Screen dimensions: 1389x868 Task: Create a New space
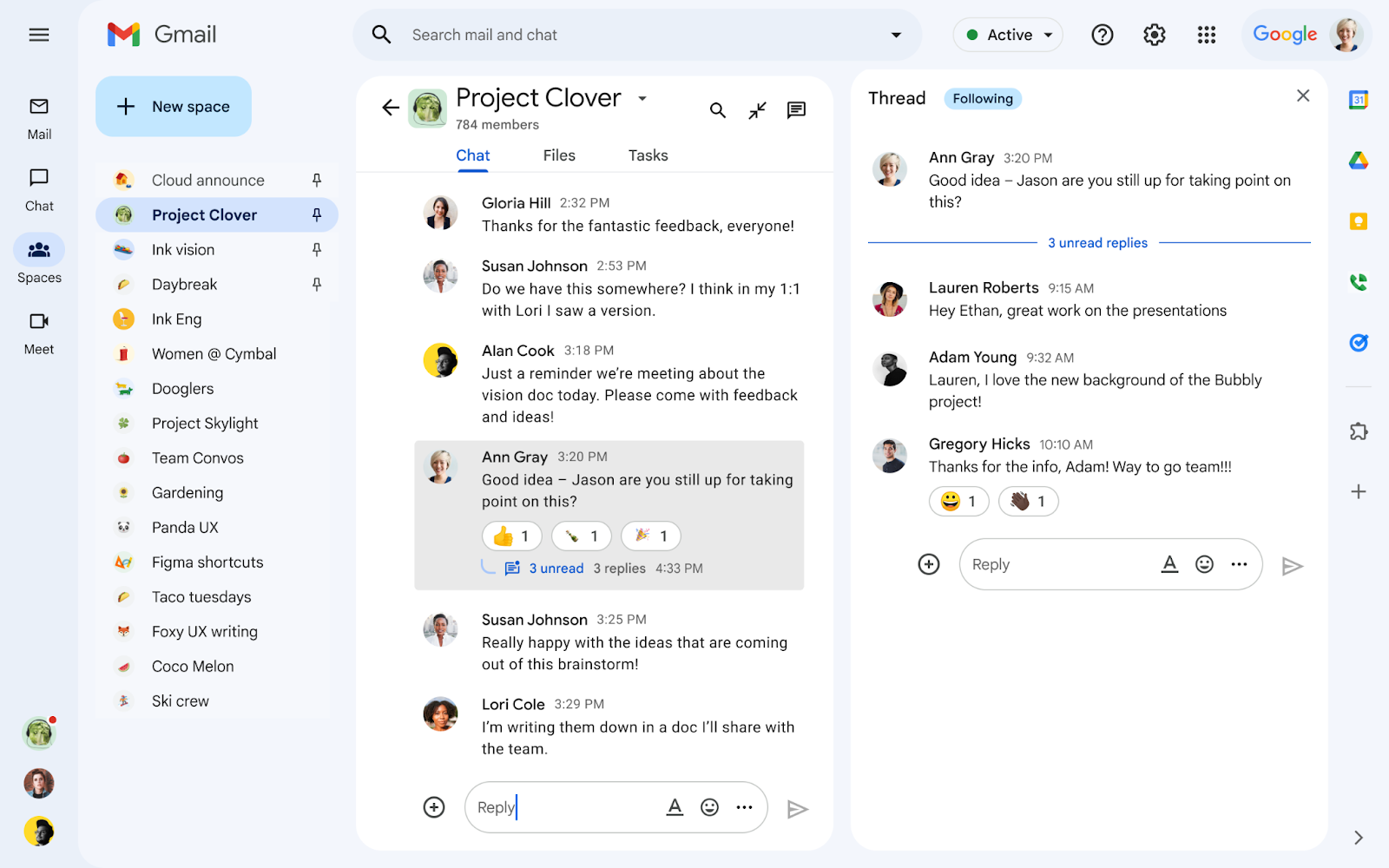tap(173, 106)
